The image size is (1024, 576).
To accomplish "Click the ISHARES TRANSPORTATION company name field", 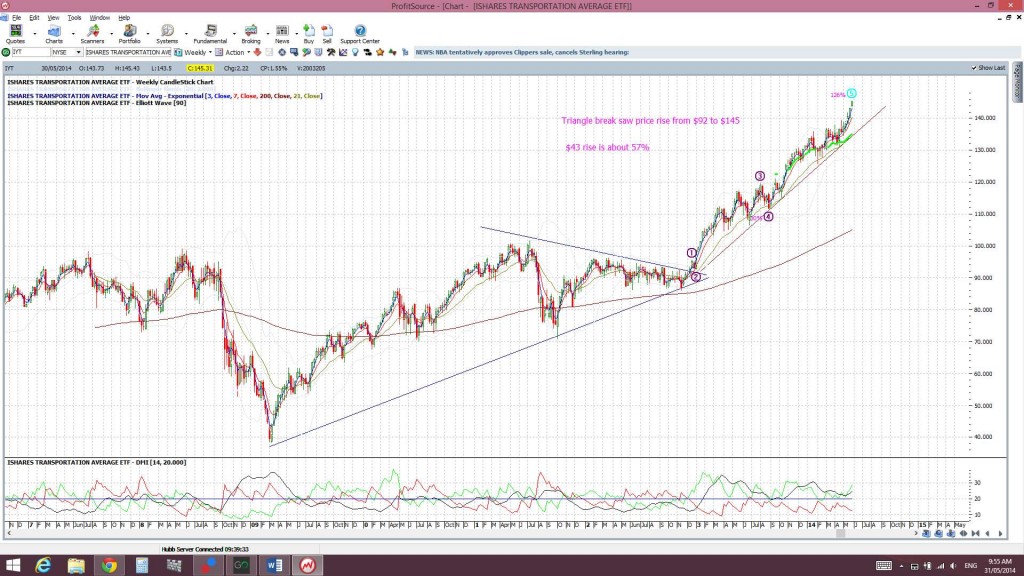I will point(128,52).
